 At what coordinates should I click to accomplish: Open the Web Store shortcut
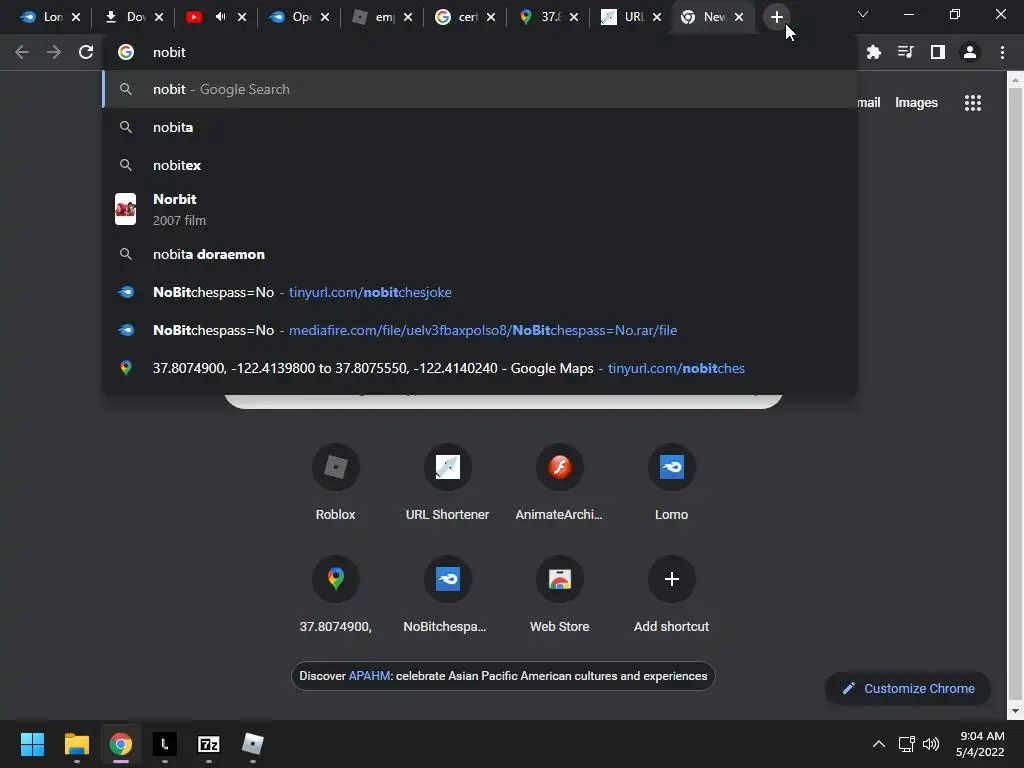click(559, 595)
